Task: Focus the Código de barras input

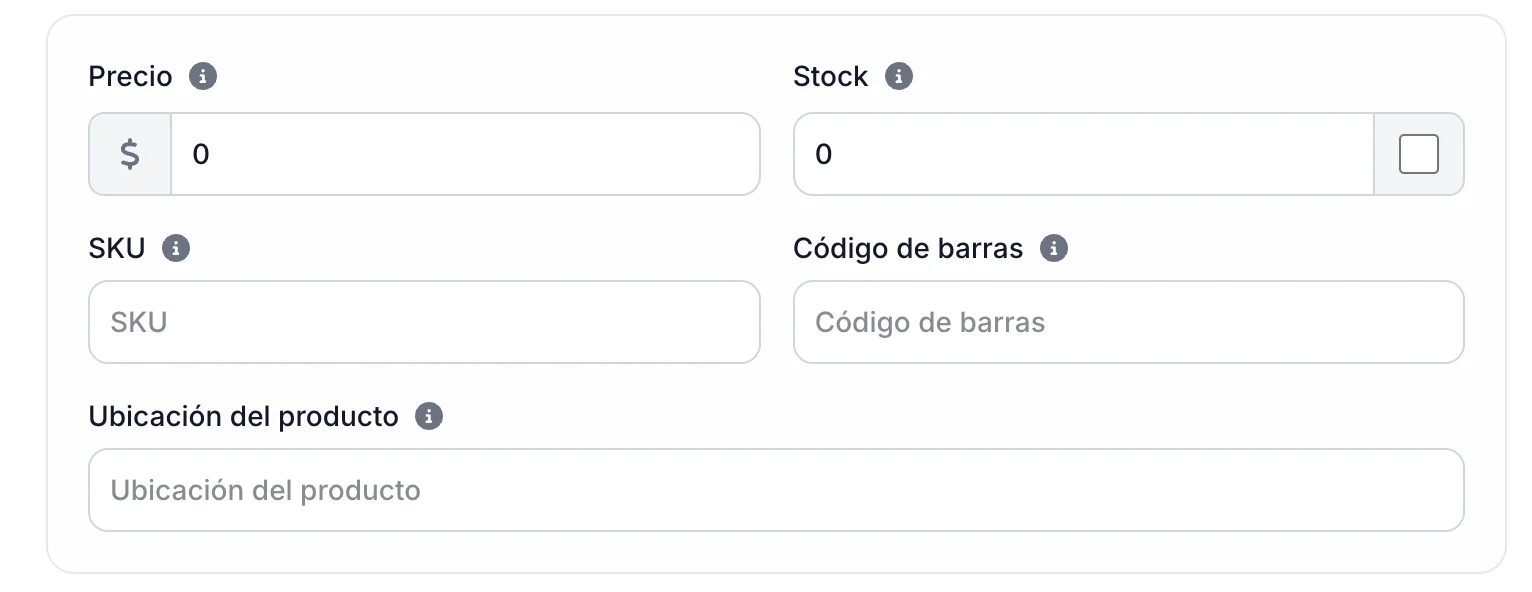Action: (x=1128, y=322)
